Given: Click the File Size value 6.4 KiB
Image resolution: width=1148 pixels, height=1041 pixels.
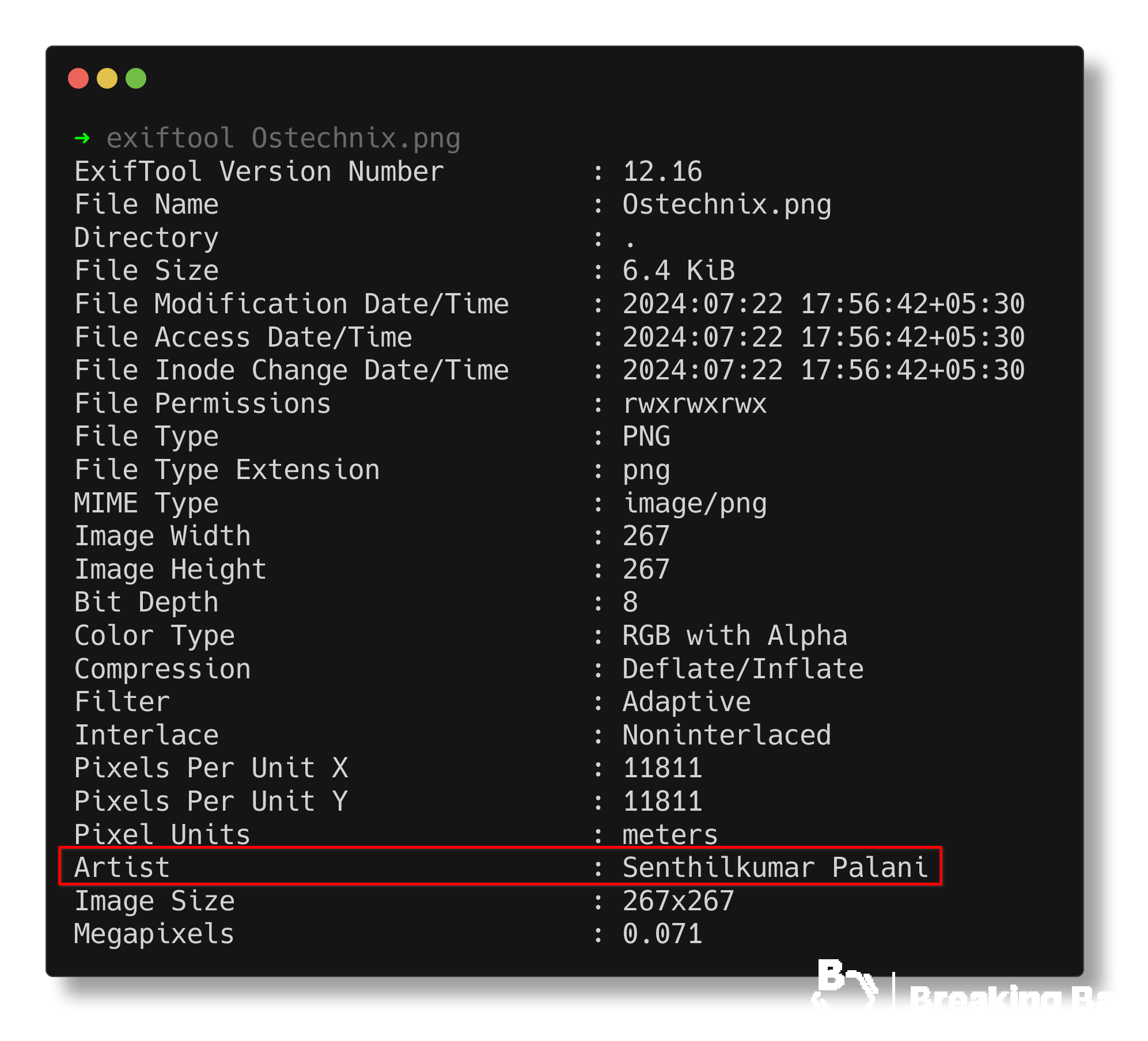Looking at the screenshot, I should coord(679,271).
